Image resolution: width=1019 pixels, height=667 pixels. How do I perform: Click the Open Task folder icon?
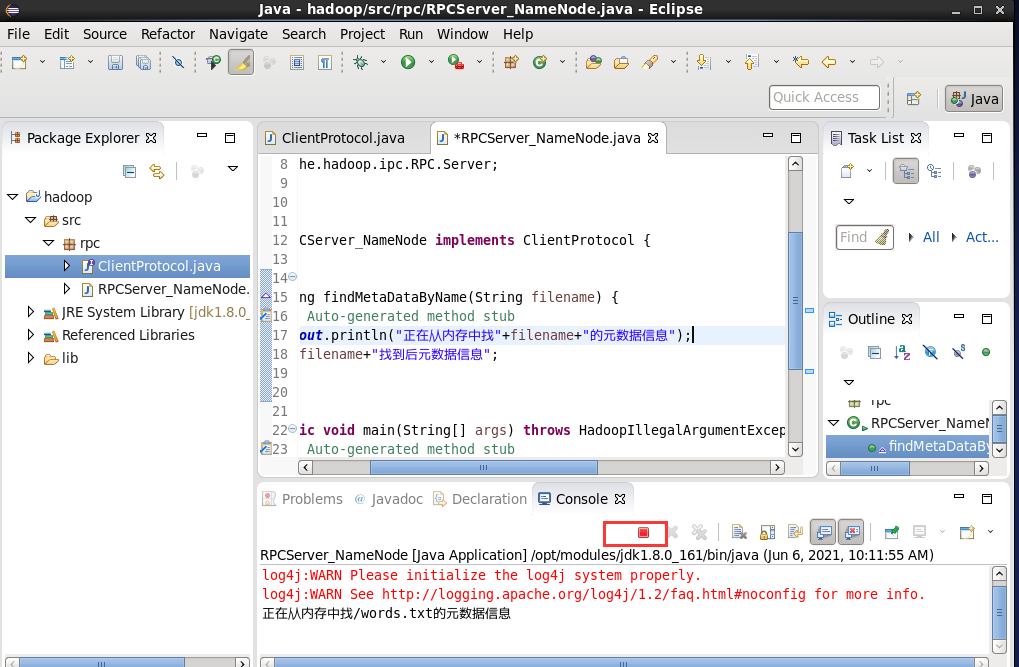[x=621, y=62]
